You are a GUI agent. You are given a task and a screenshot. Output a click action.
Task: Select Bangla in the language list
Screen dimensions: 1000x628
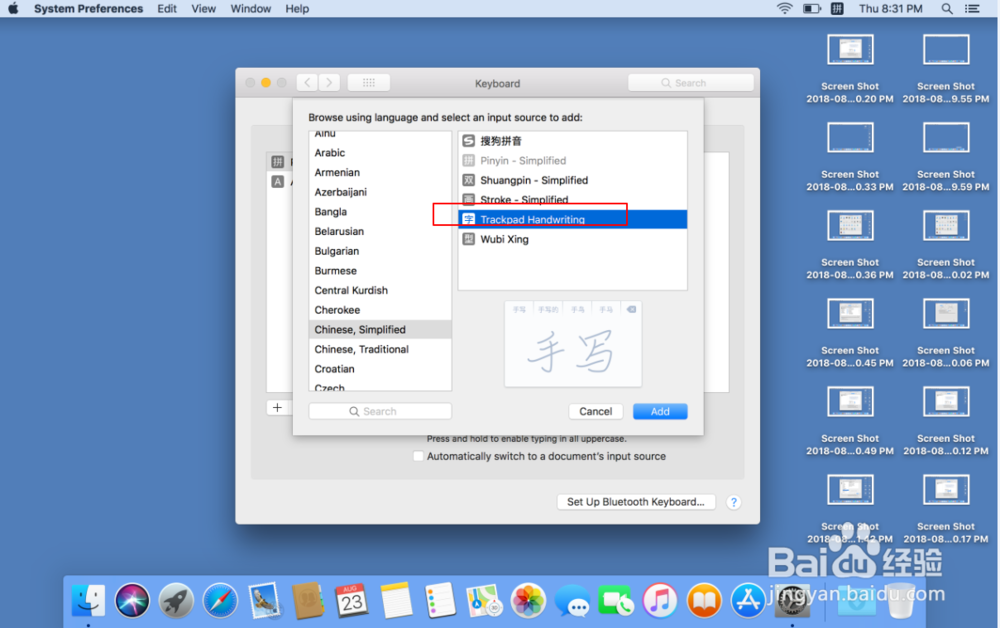(380, 212)
